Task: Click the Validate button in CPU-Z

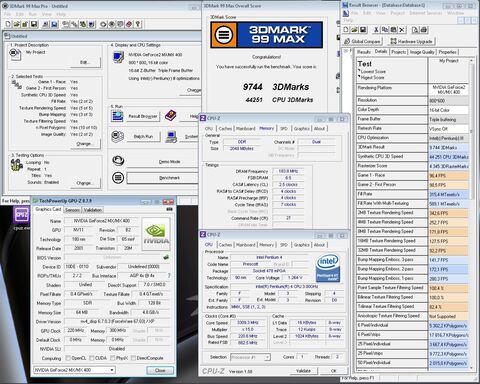Action: pos(303,371)
